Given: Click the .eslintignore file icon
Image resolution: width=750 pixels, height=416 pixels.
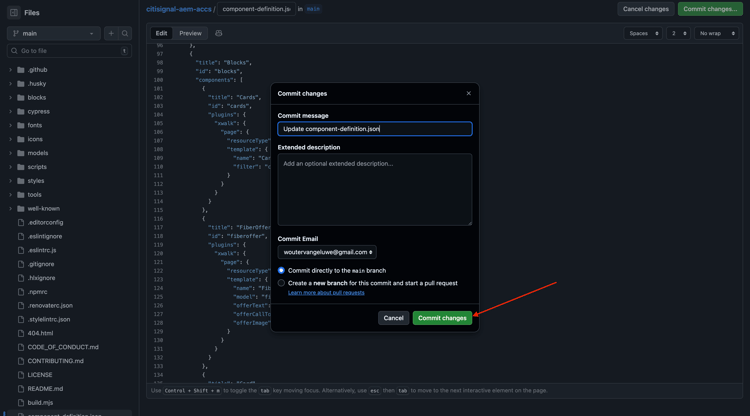Looking at the screenshot, I should (x=21, y=236).
